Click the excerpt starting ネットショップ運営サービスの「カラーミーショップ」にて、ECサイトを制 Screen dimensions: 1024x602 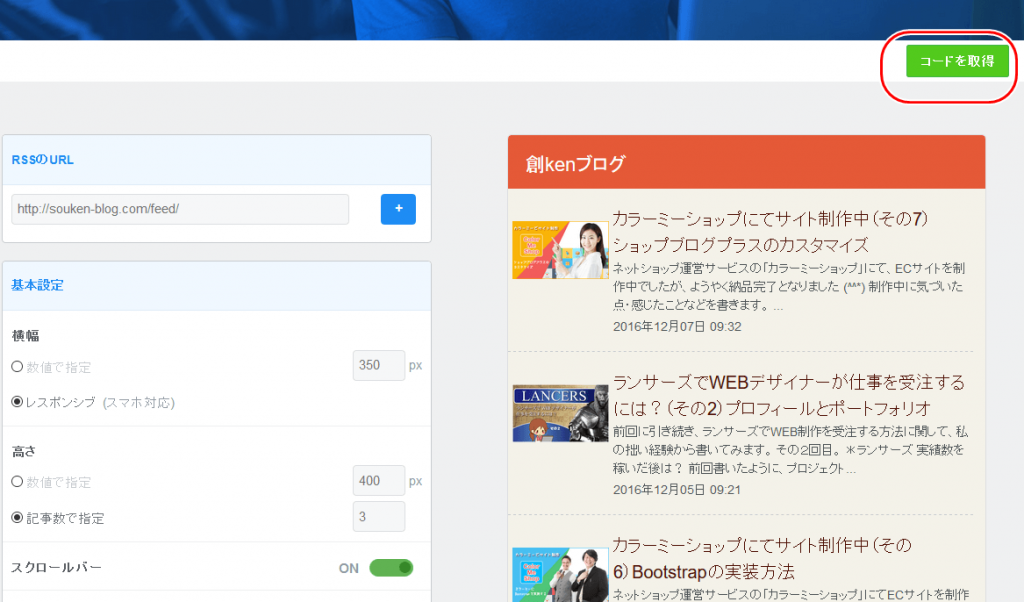788,287
